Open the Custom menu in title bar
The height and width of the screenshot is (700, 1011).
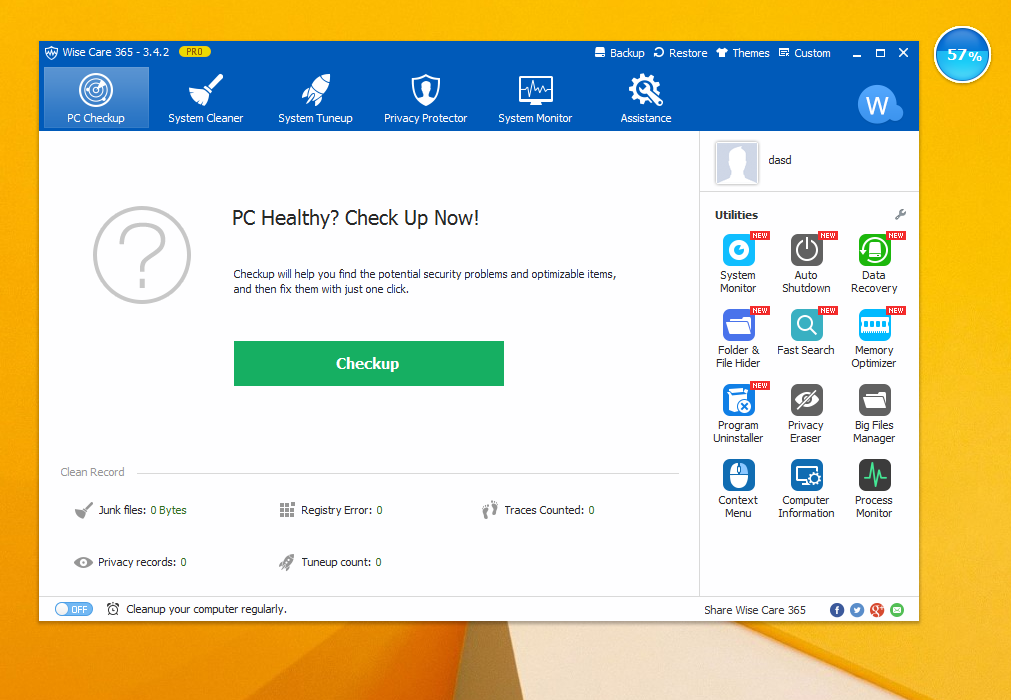pyautogui.click(x=805, y=53)
